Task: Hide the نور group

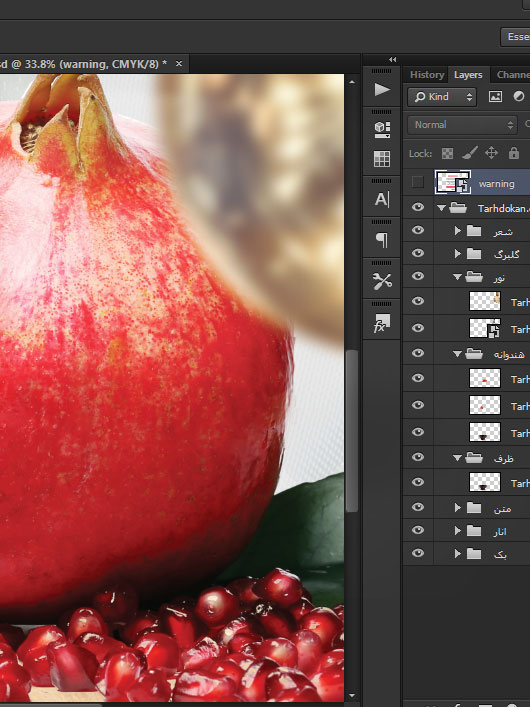Action: [x=418, y=276]
